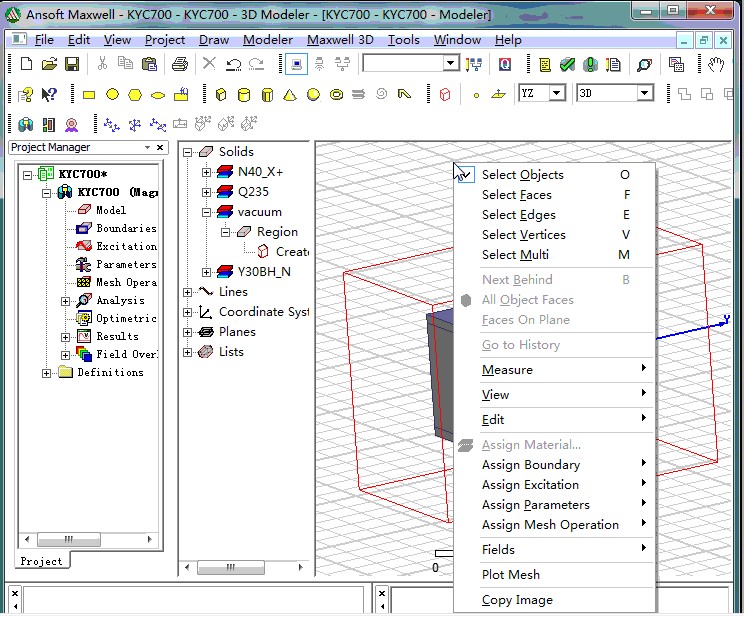Open Assign Excitation submenu

[x=555, y=485]
